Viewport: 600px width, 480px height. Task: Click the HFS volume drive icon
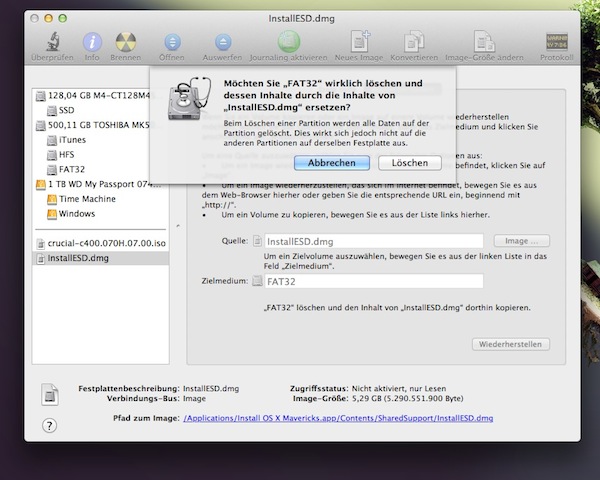(x=52, y=155)
